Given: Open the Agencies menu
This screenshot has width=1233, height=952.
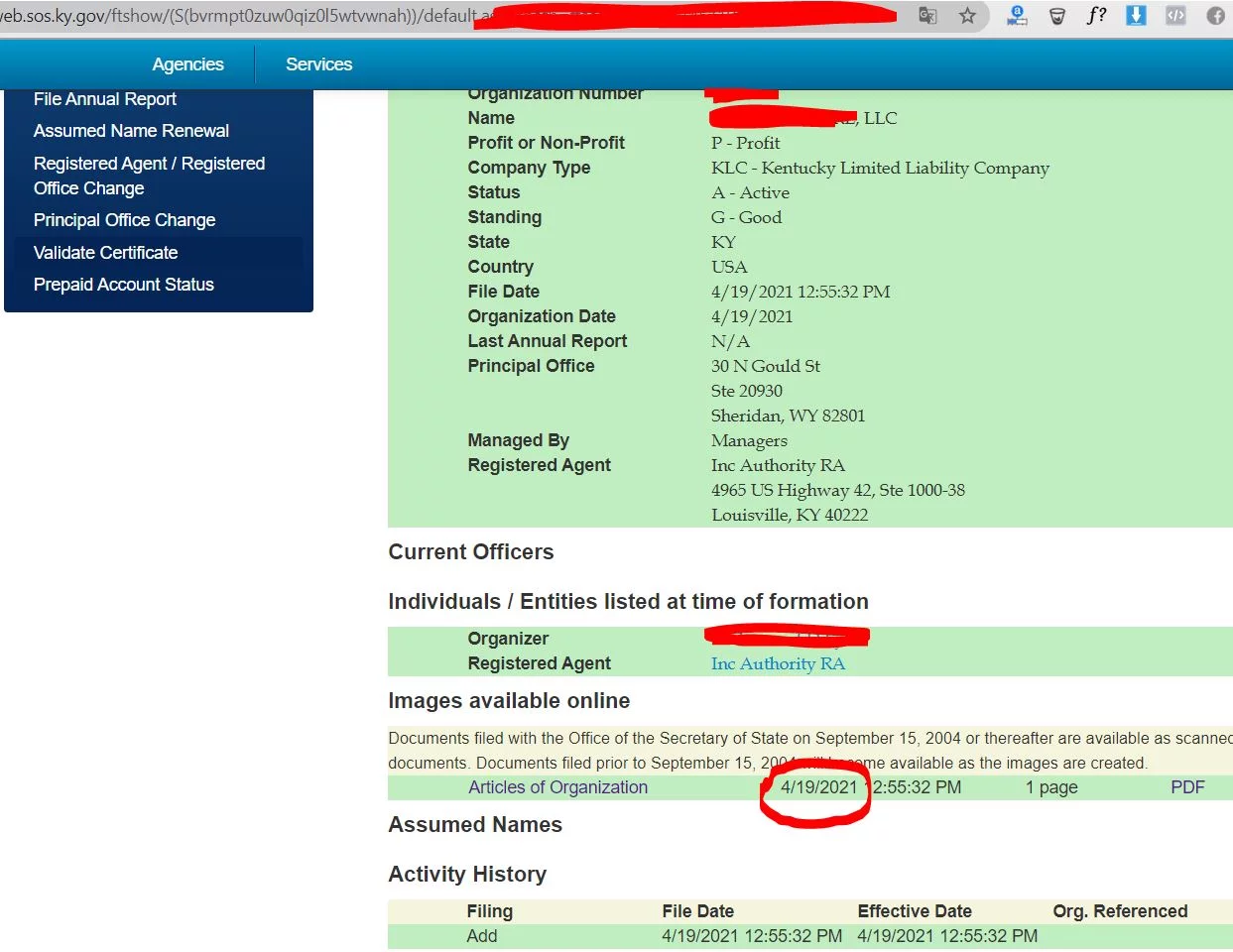Looking at the screenshot, I should (187, 64).
